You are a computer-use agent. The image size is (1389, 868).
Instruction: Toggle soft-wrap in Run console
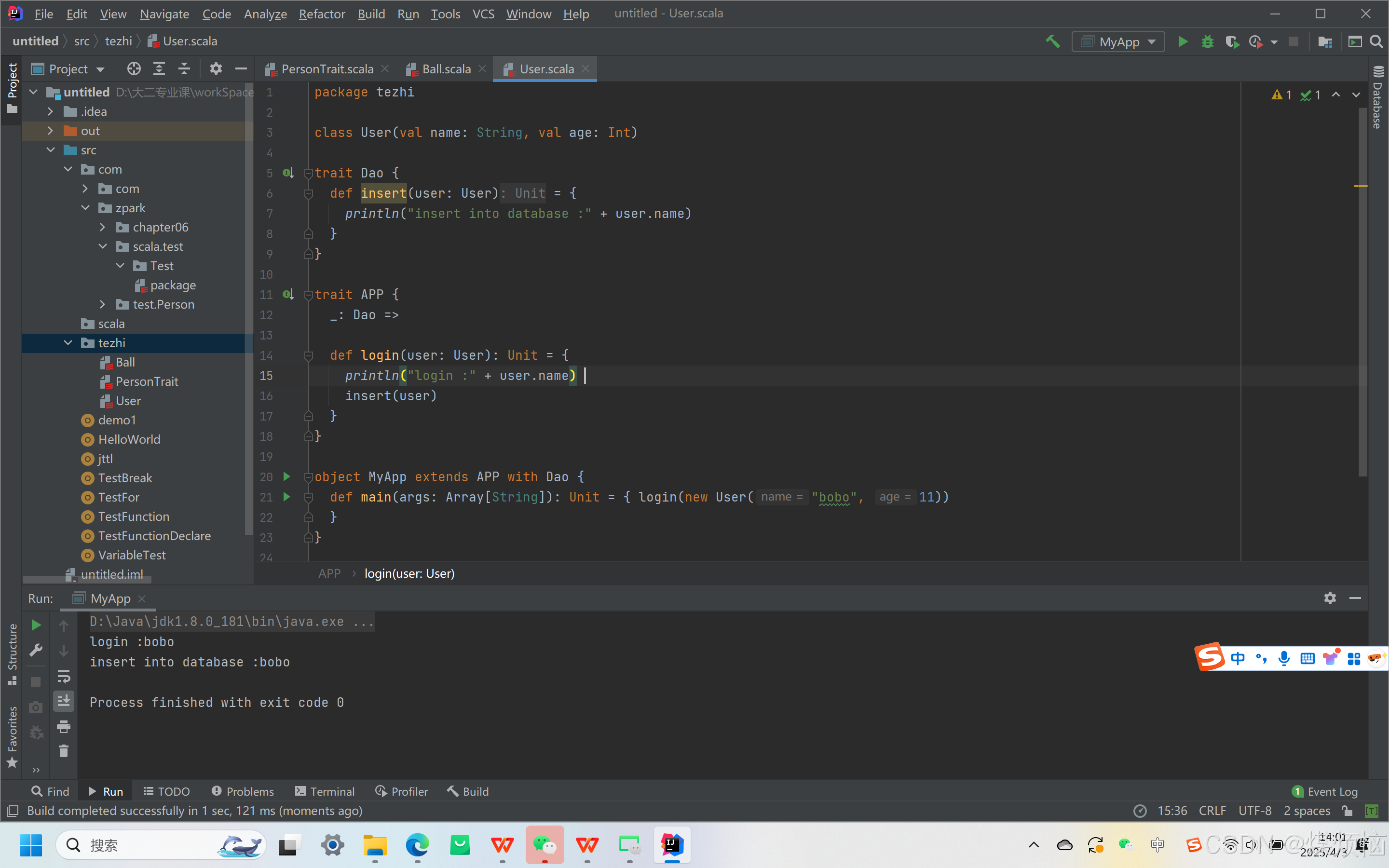pos(64,676)
